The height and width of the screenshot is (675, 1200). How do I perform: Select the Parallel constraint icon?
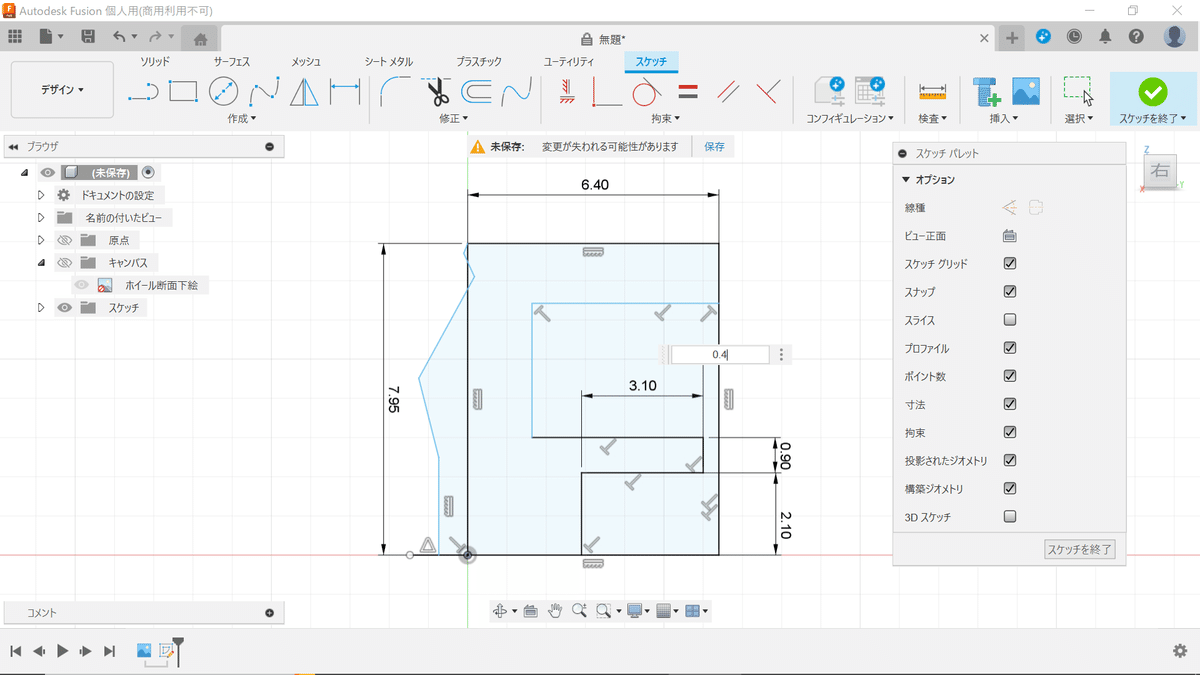click(728, 92)
